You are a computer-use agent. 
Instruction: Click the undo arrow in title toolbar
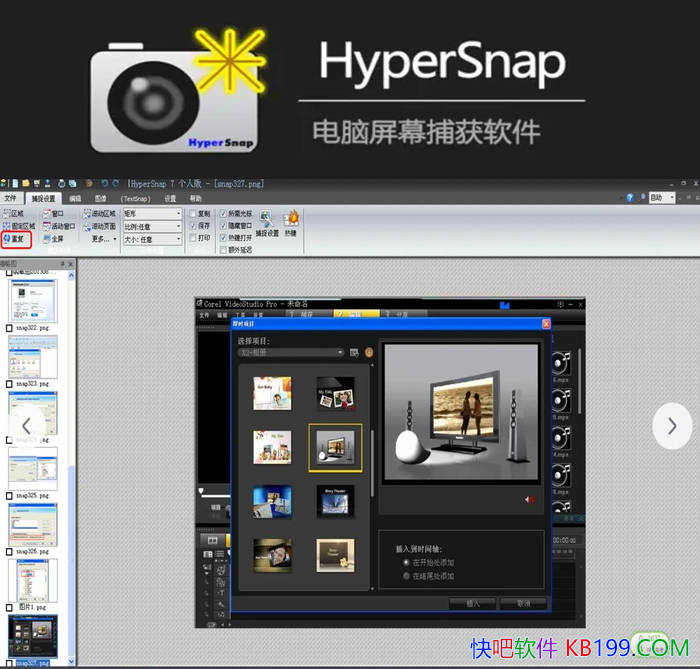click(105, 183)
